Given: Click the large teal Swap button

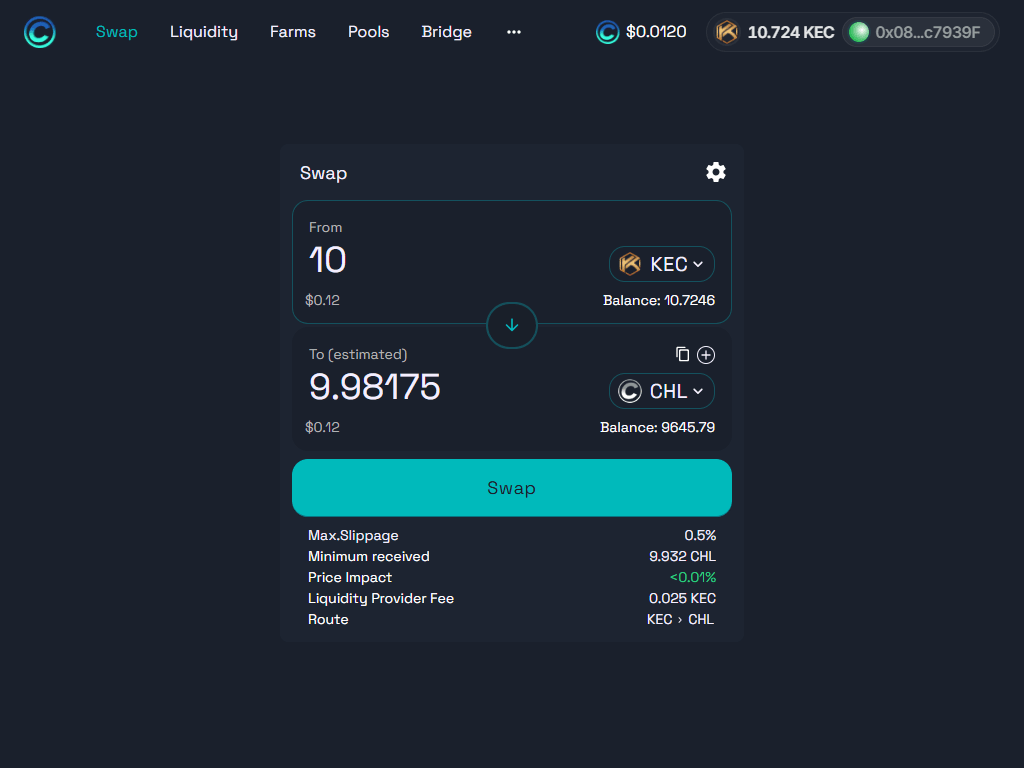Looking at the screenshot, I should click(x=512, y=488).
